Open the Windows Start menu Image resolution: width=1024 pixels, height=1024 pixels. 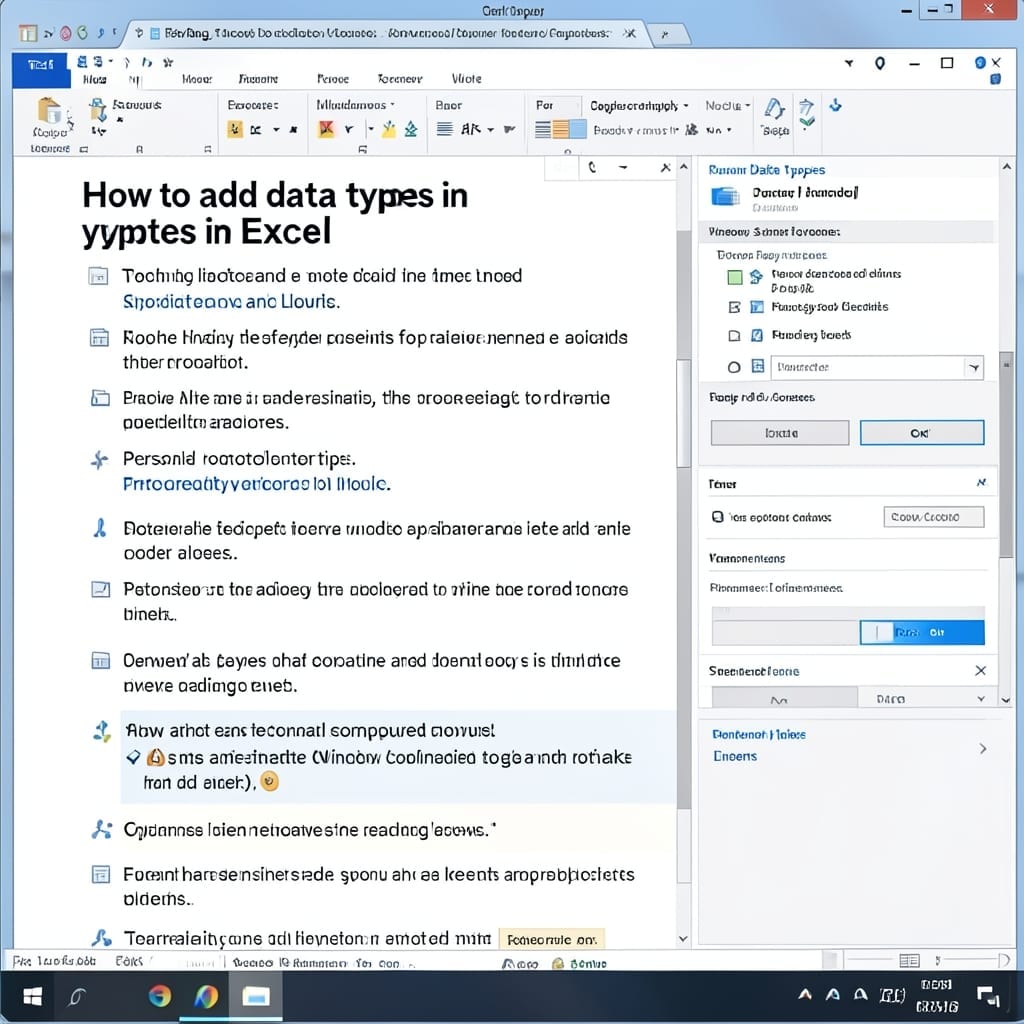[x=32, y=997]
